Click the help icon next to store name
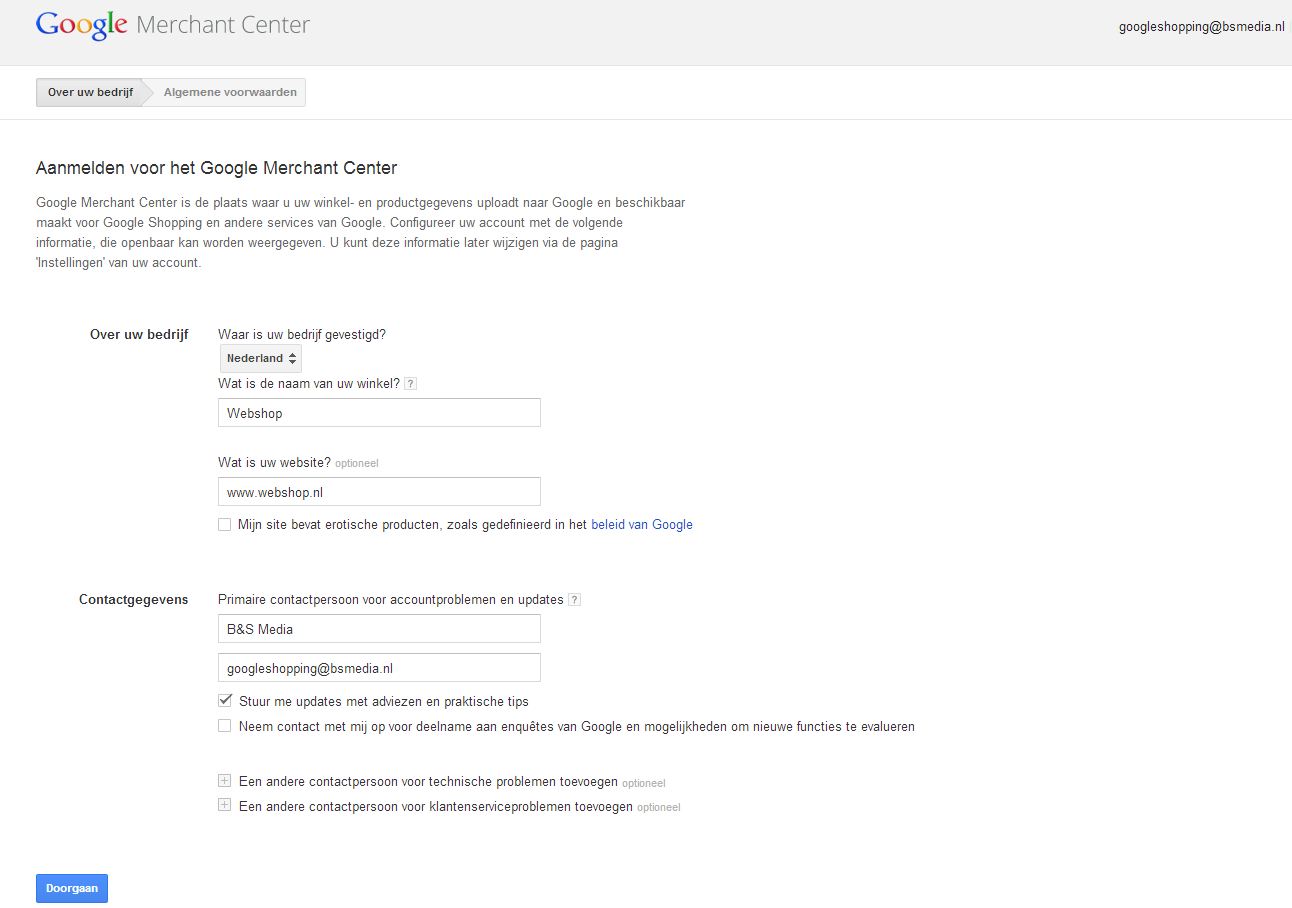This screenshot has height=908, width=1292. [x=410, y=384]
